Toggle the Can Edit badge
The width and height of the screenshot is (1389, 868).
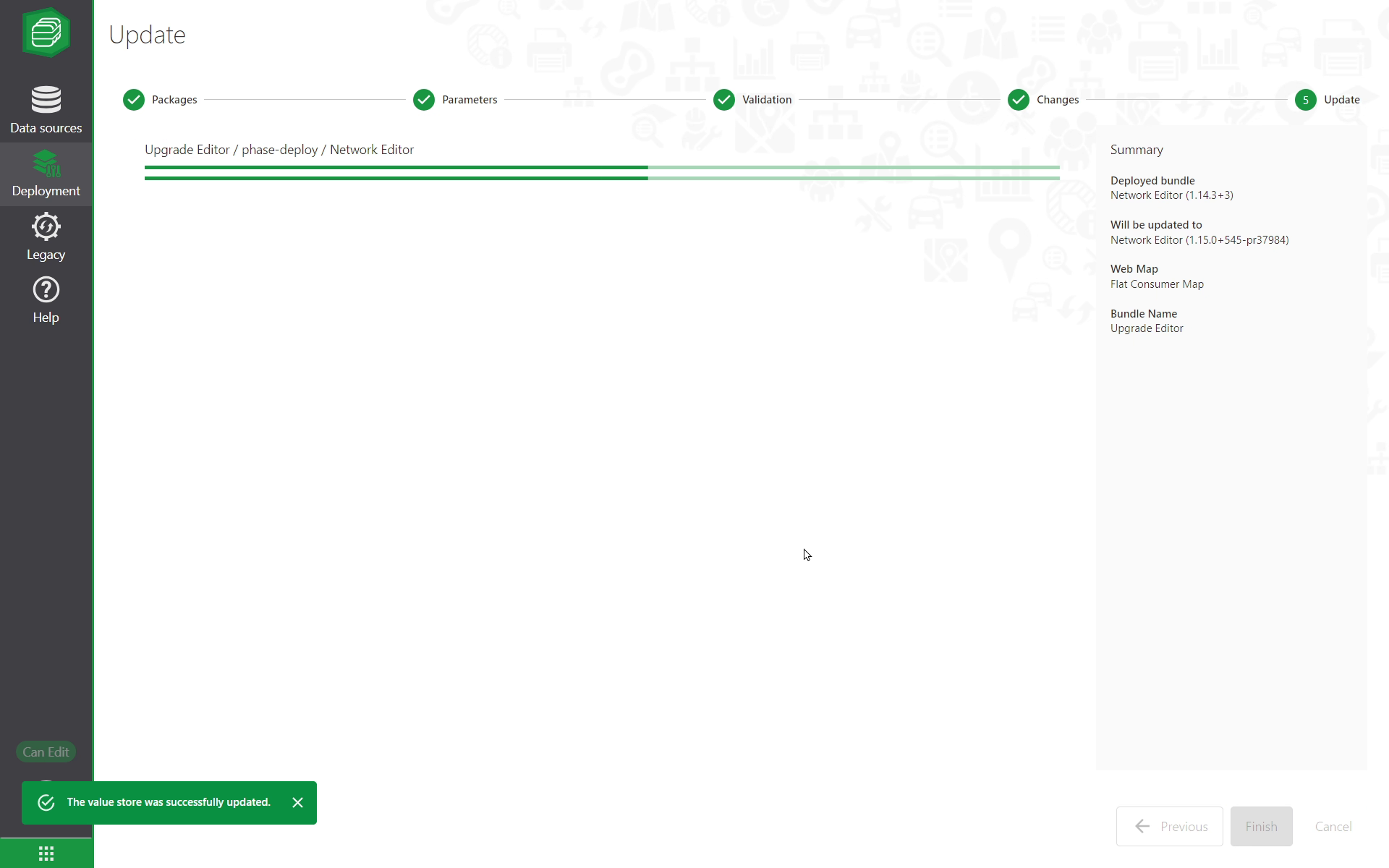pos(46,752)
